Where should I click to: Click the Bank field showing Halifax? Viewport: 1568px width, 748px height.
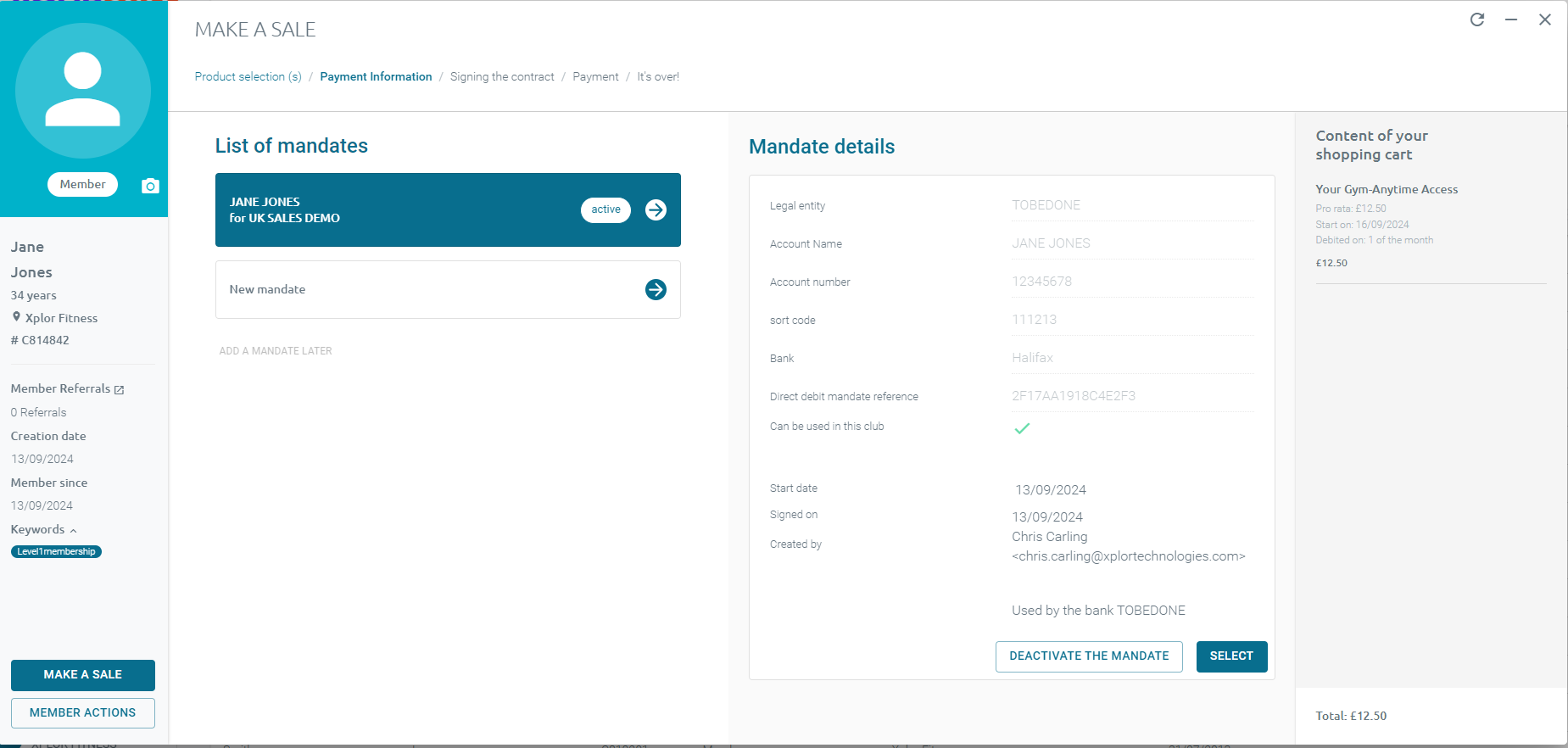click(x=1133, y=358)
